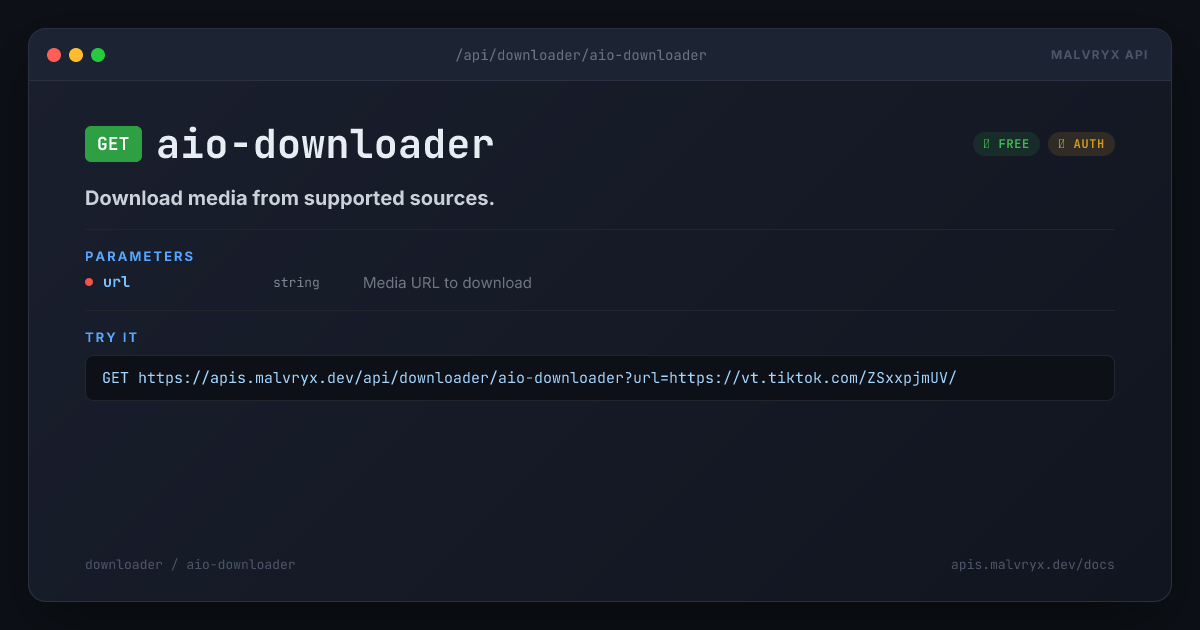Click footer breadcrumb 'downloader / aio-downloader'
The height and width of the screenshot is (630, 1200).
(190, 565)
